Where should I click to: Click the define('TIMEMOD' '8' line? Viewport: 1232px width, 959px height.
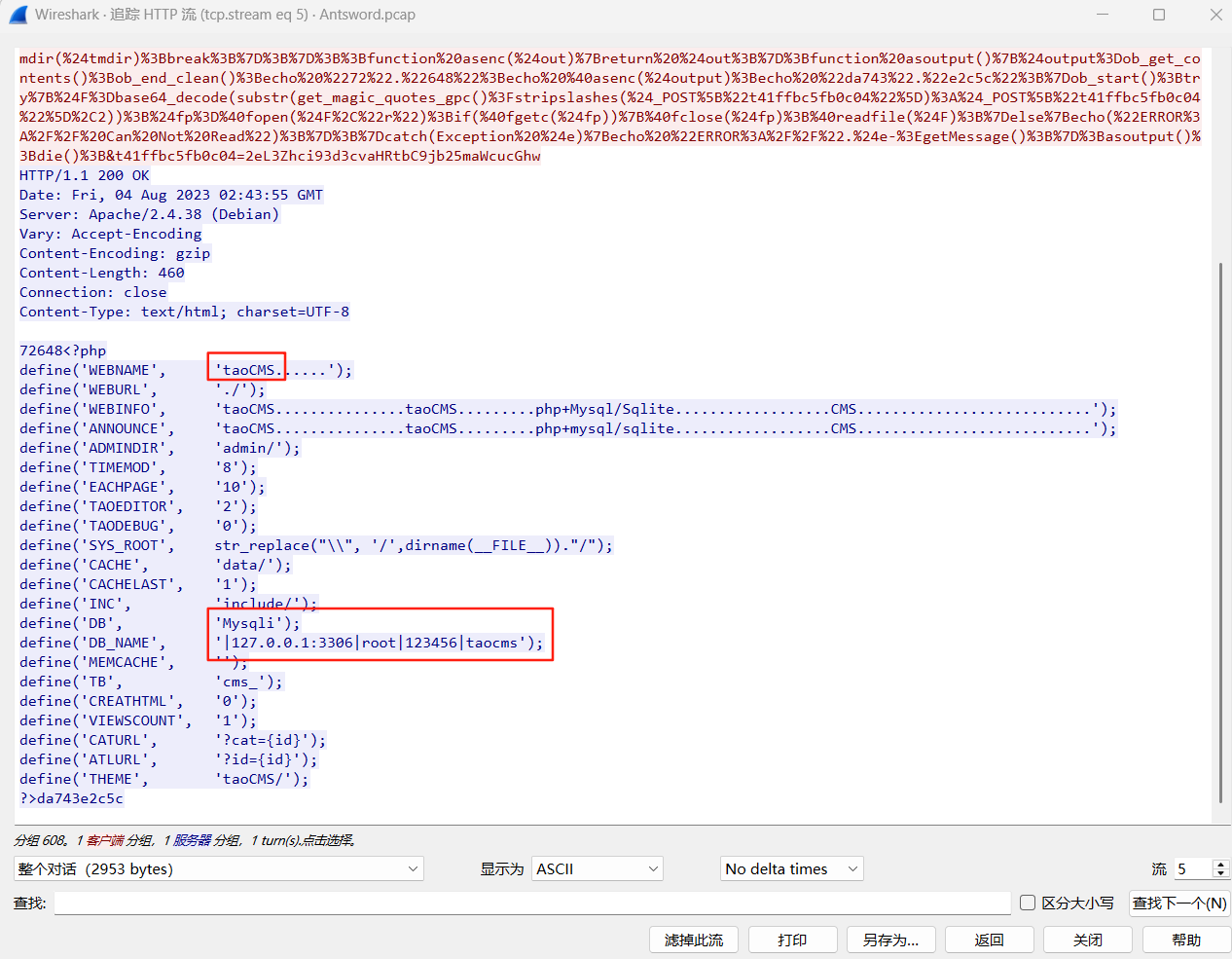[138, 467]
